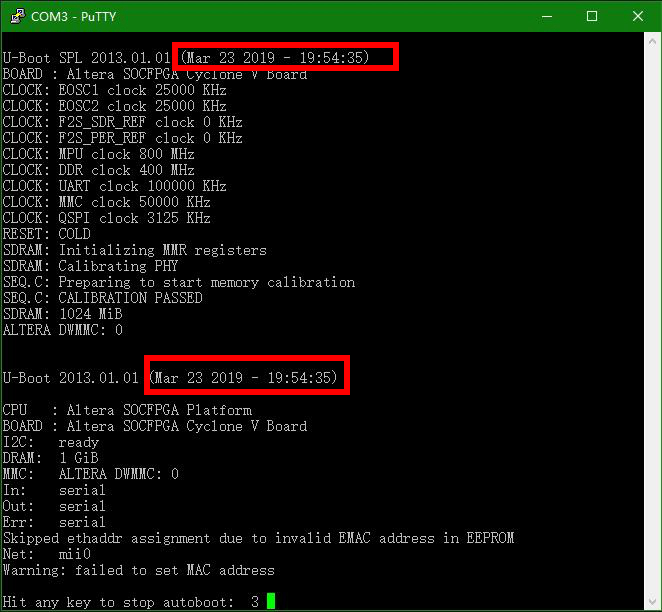Click the 'EOSC1 clock 25000 KHz' line

click(x=114, y=90)
